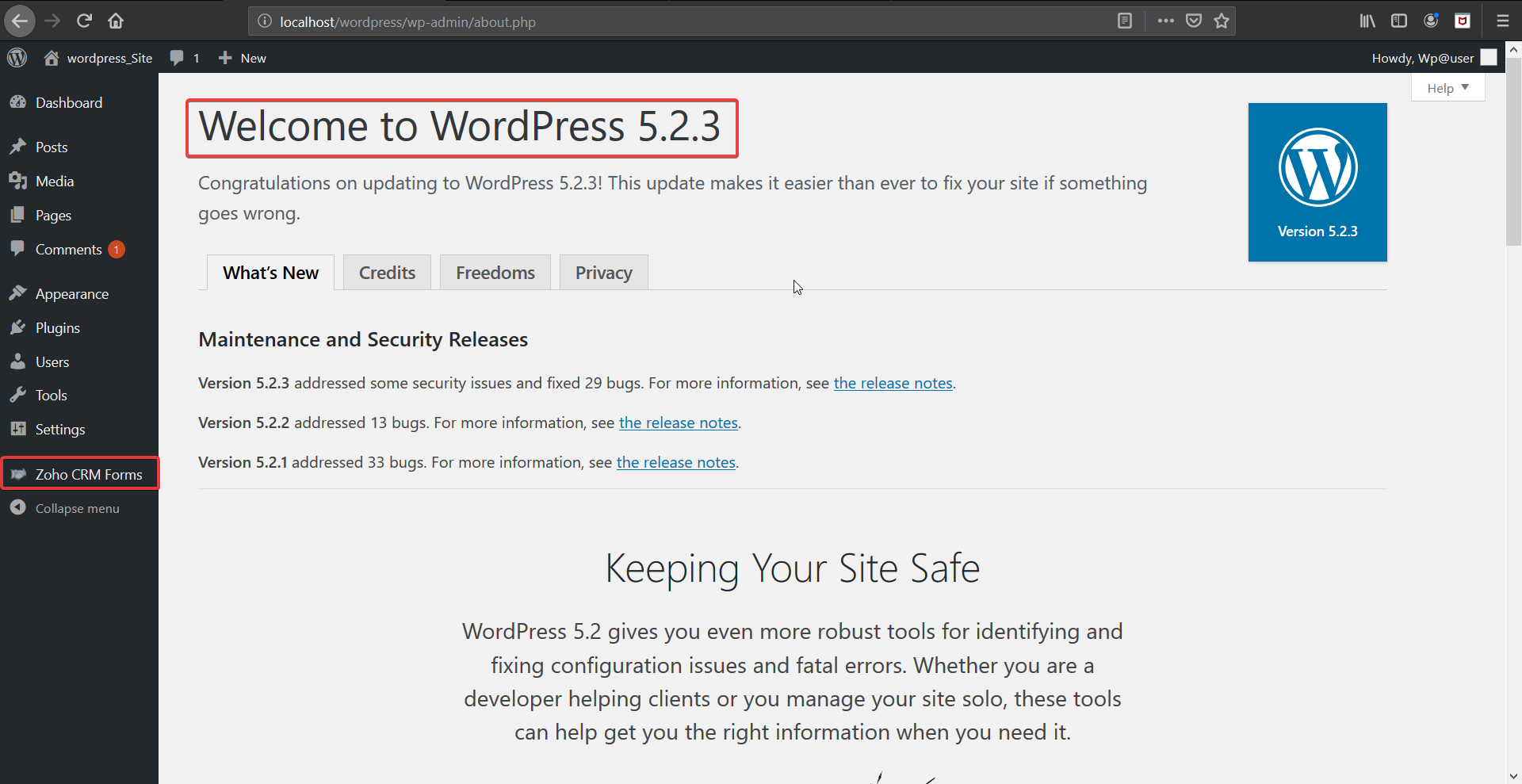Click the scrollbar up arrow
1522x784 pixels.
pos(1513,50)
